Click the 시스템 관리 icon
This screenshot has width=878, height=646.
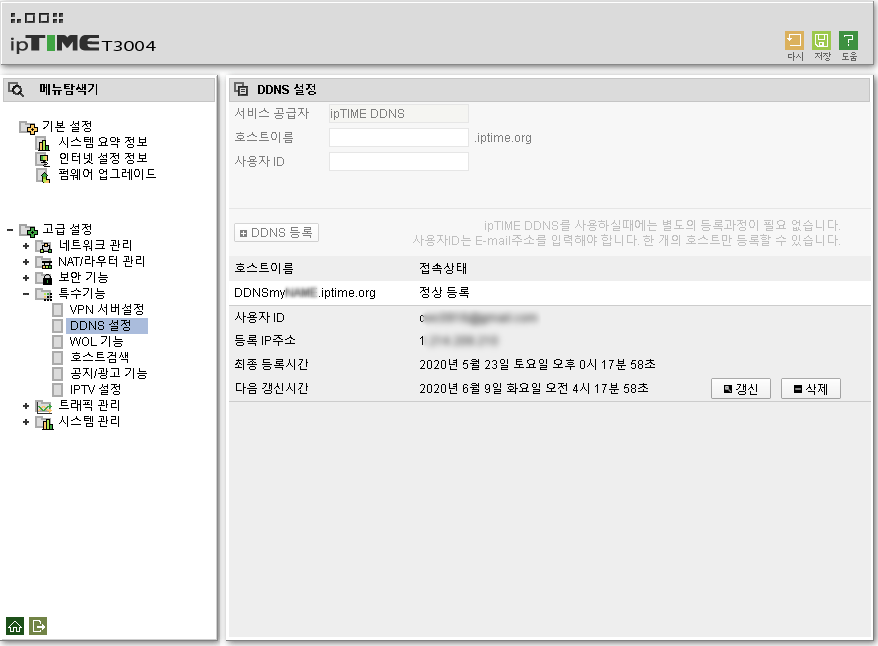[x=44, y=423]
